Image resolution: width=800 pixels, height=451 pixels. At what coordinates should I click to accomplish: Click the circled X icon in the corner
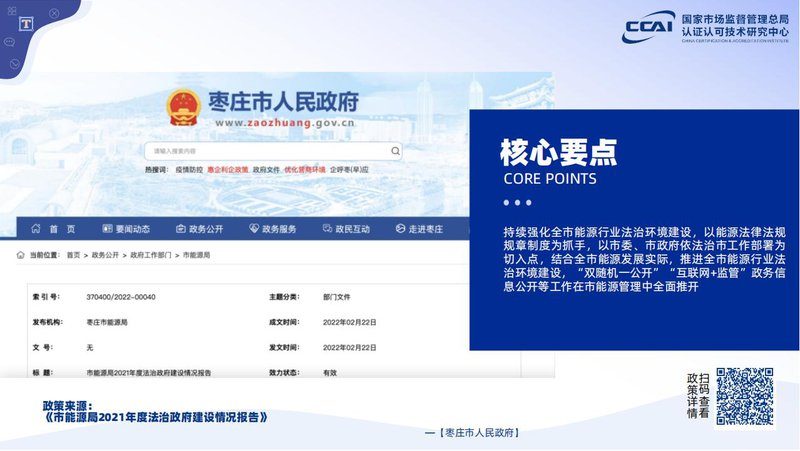point(54,13)
